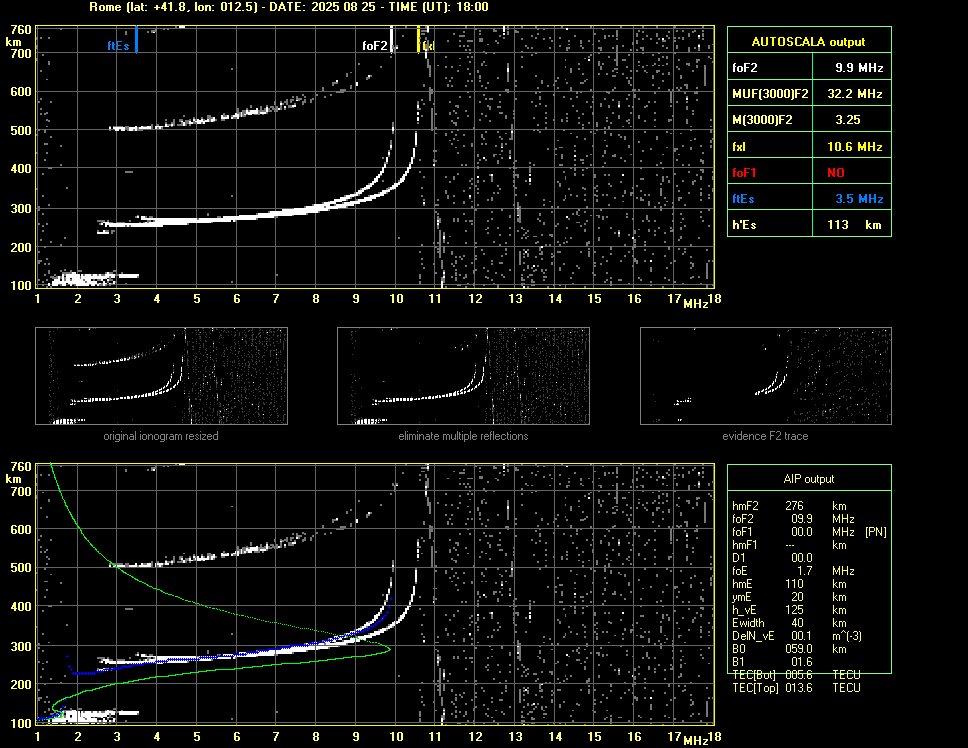
Task: Click the Es layer echo near 100 km in top ionogram
Action: coord(93,278)
